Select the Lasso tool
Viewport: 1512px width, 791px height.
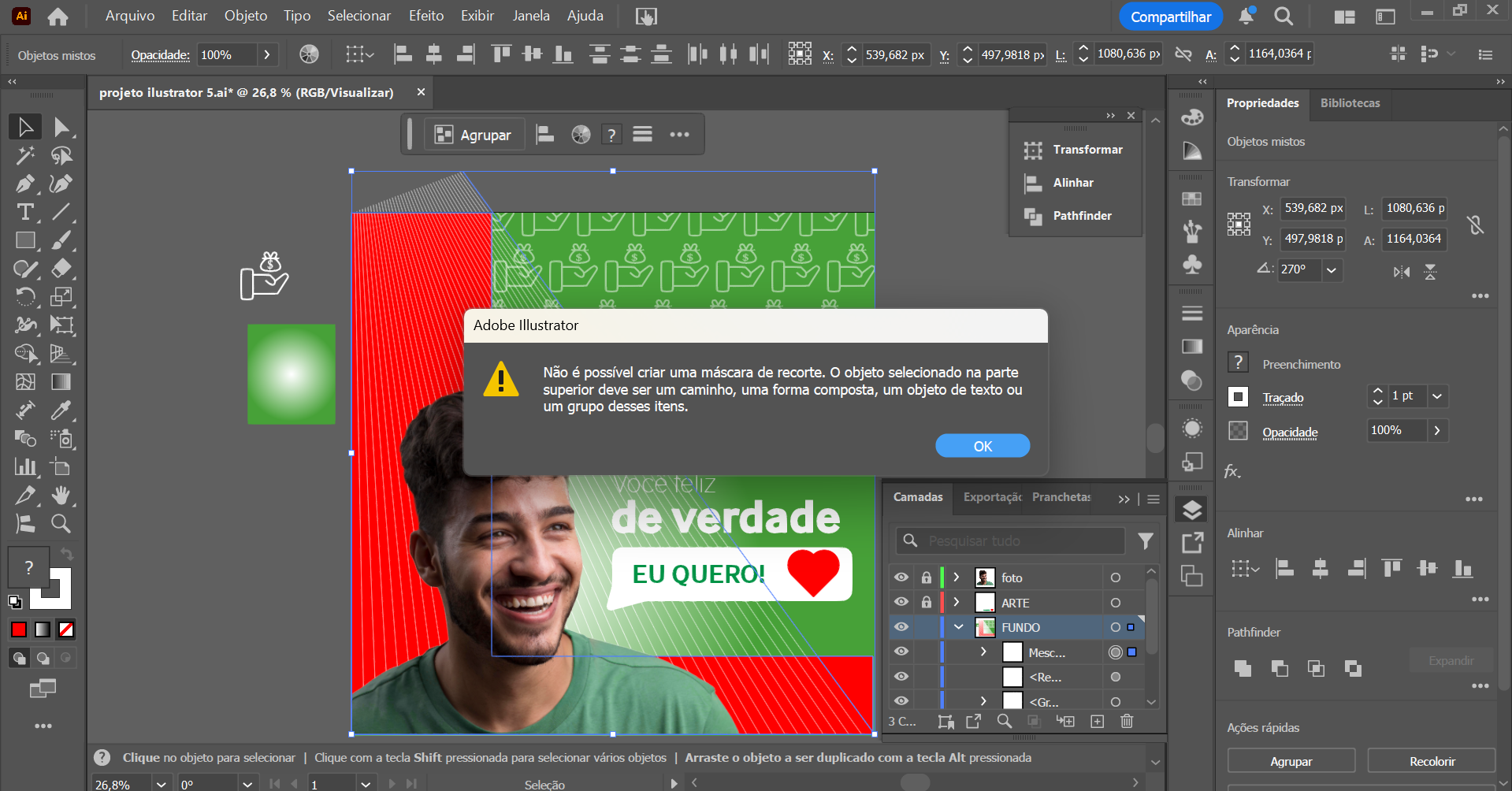(61, 155)
